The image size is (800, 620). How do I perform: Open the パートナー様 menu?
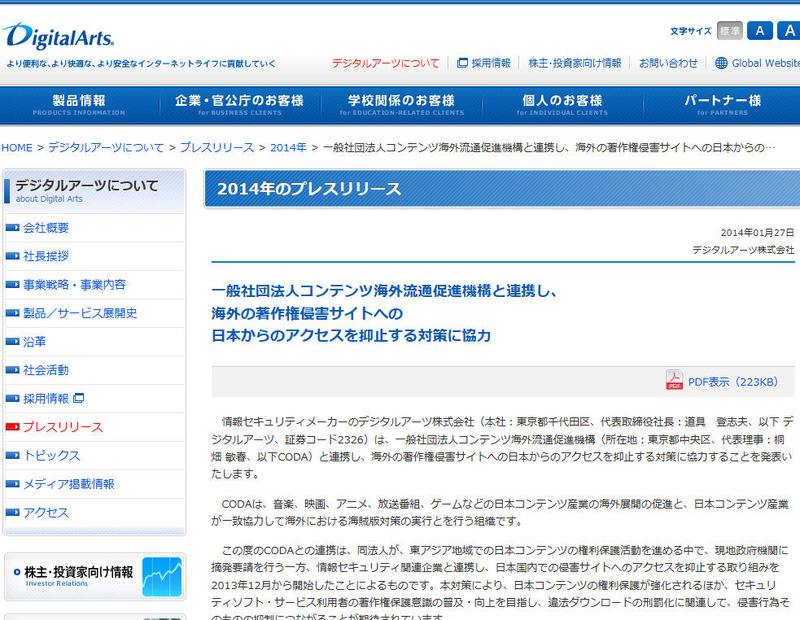tap(722, 105)
